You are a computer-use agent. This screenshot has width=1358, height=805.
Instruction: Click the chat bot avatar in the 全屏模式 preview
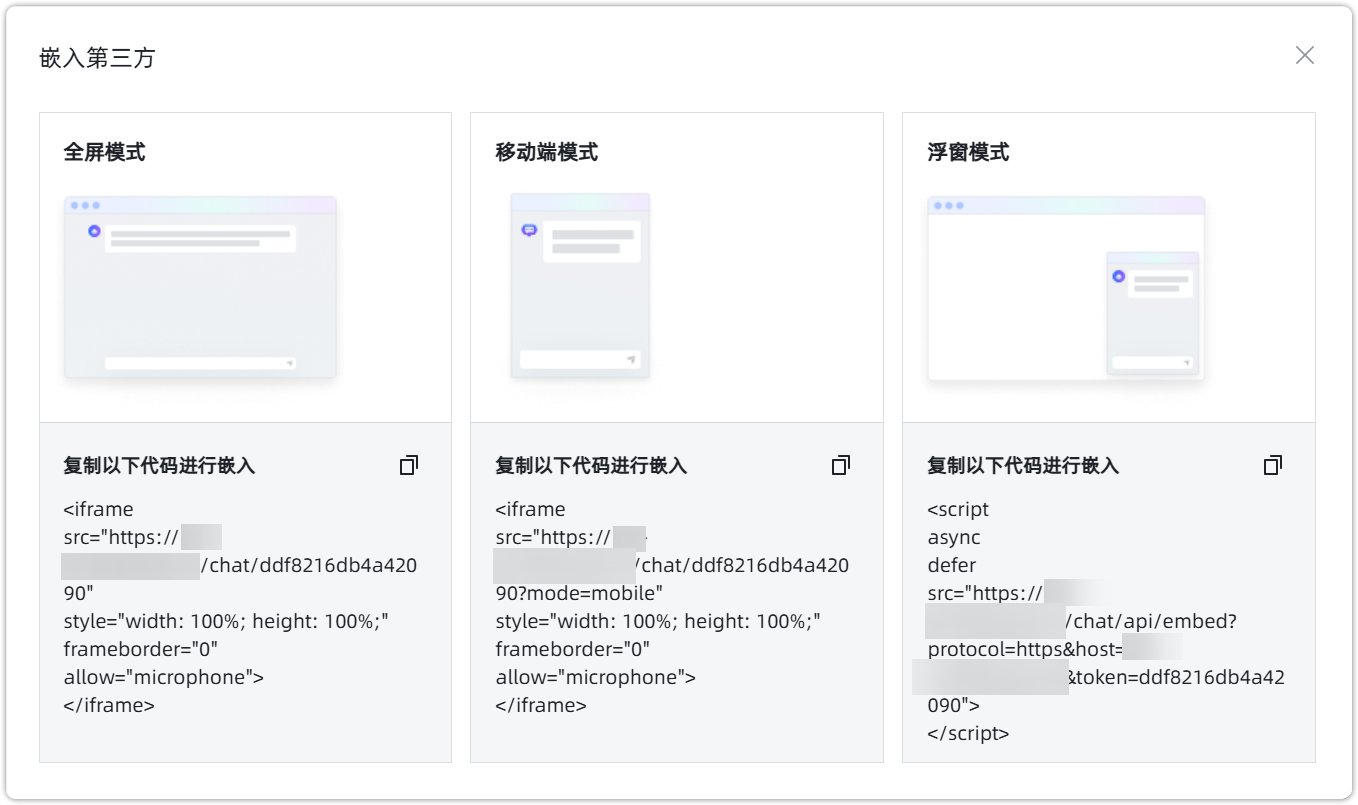coord(93,231)
